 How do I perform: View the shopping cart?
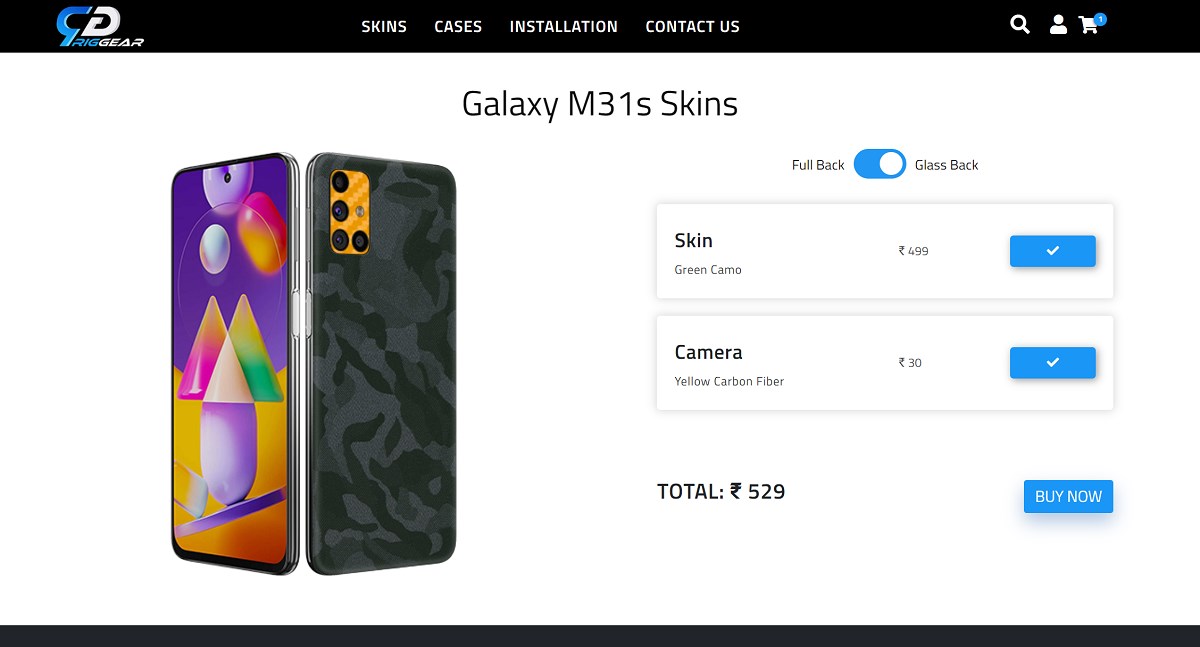tap(1088, 26)
